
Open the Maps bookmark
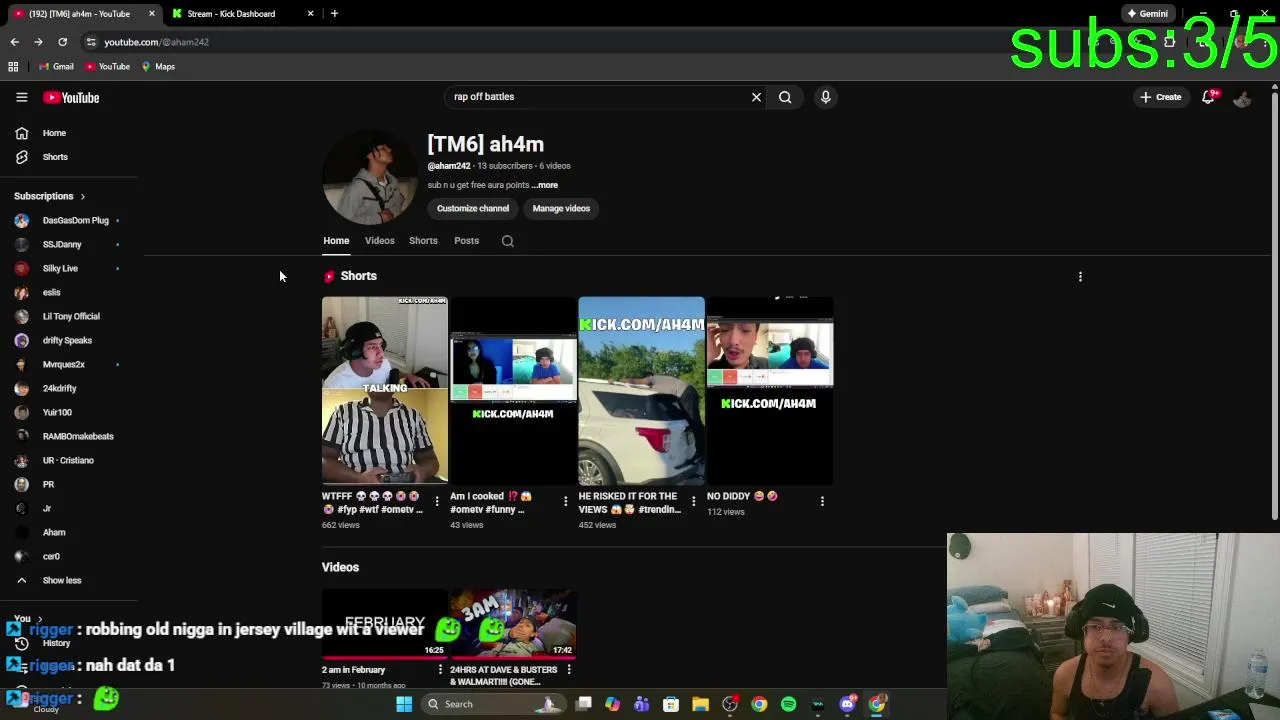158,67
